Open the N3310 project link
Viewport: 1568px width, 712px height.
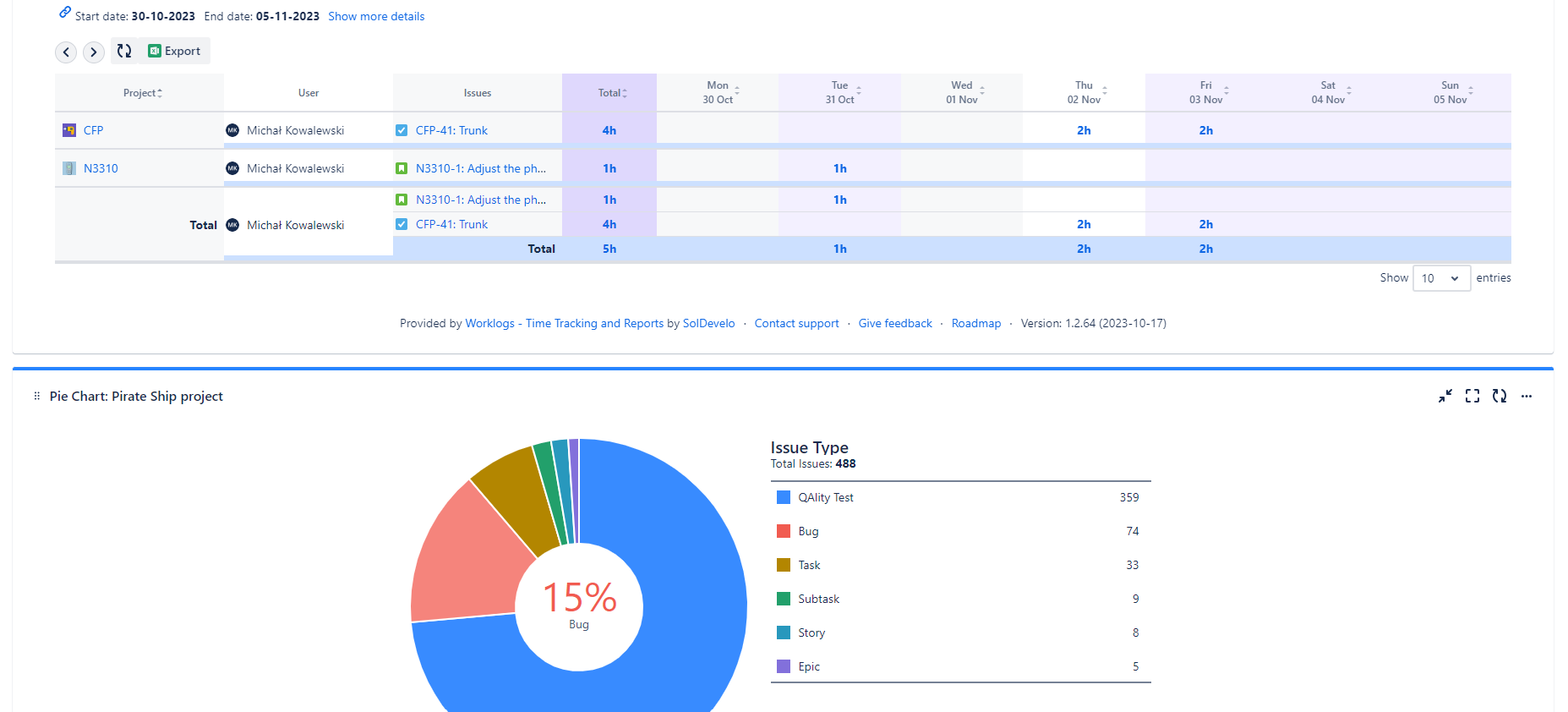point(101,168)
